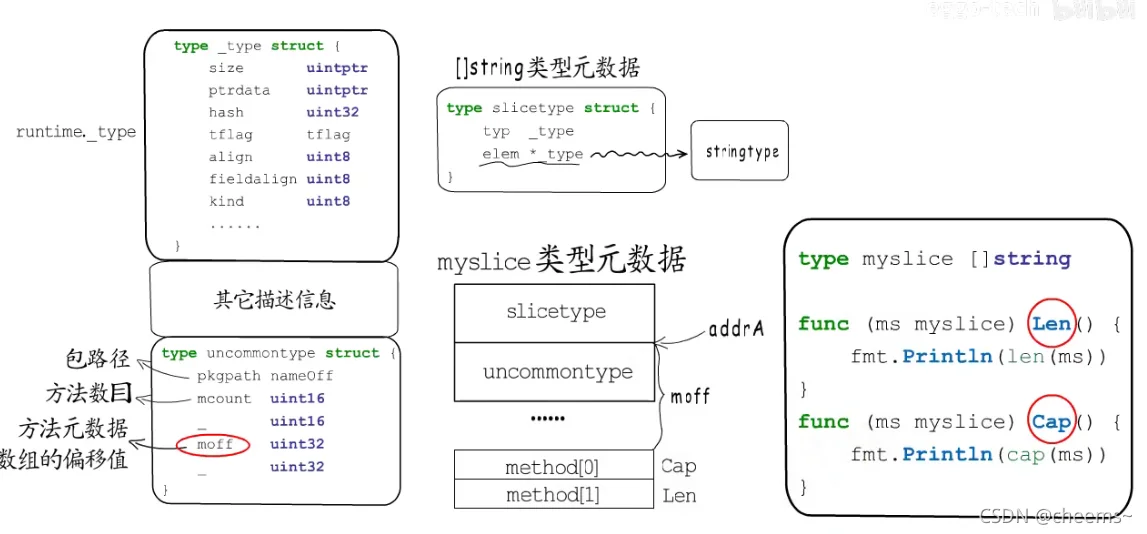
Task: Click the "Cap" label beside method[0]
Action: click(x=679, y=467)
